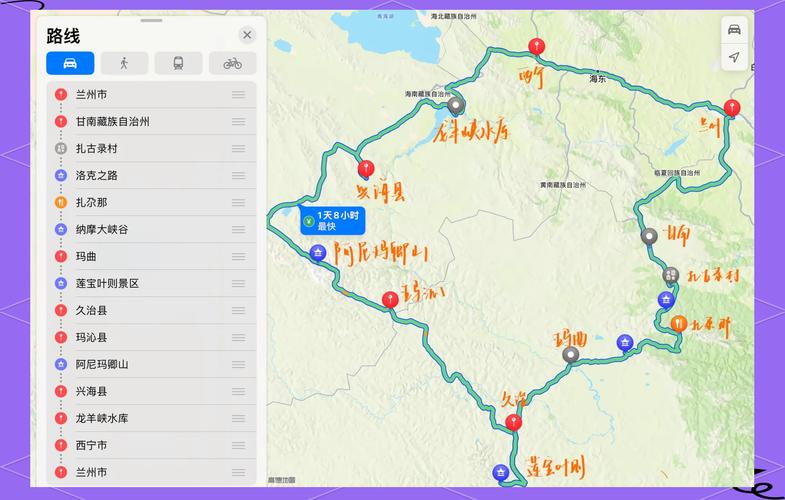The height and width of the screenshot is (500, 785).
Task: Select the 甘南藏族自治州 stop in list
Action: point(112,121)
